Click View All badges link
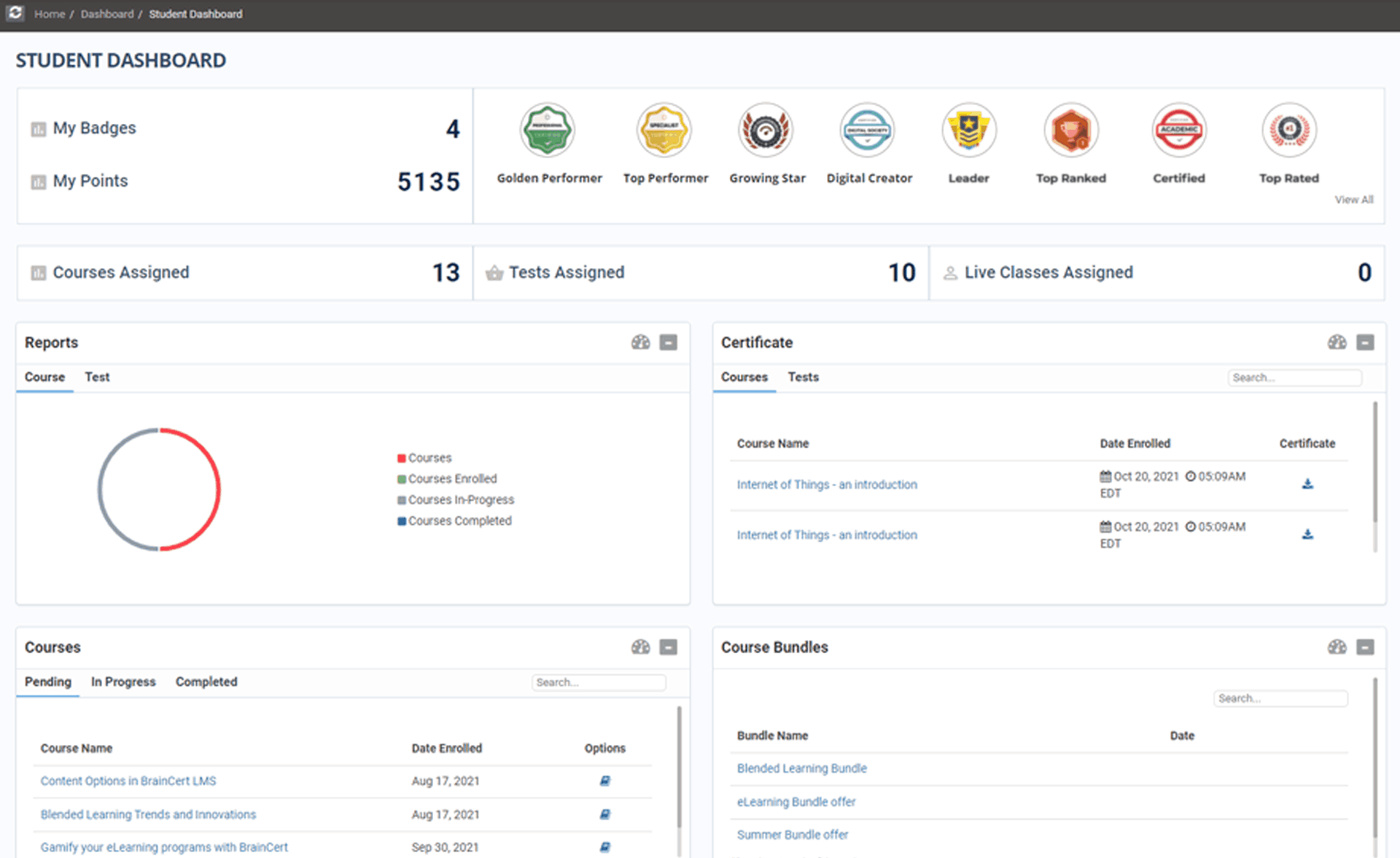 point(1353,199)
